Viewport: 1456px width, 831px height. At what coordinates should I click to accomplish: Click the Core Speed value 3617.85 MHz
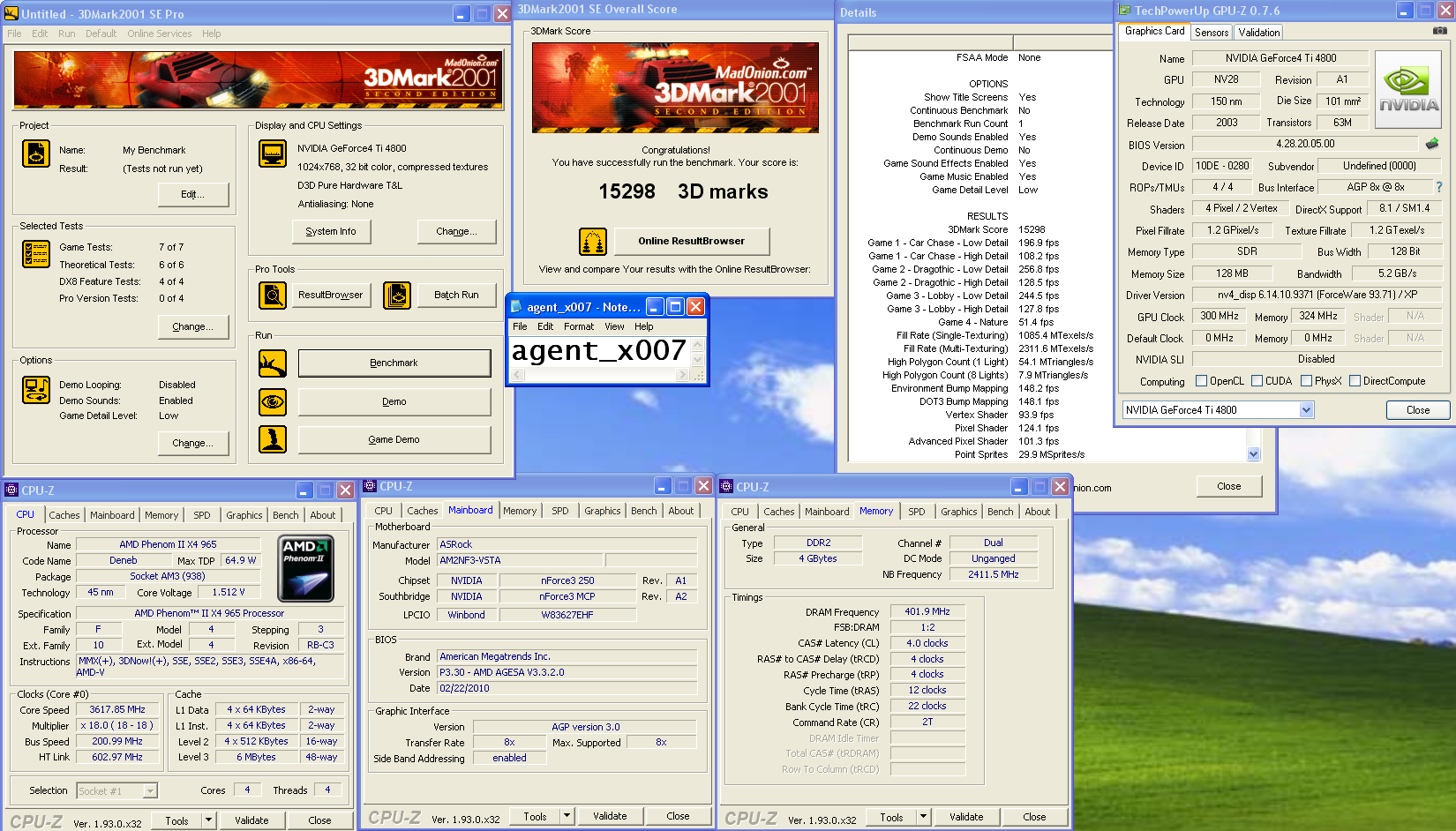point(117,709)
